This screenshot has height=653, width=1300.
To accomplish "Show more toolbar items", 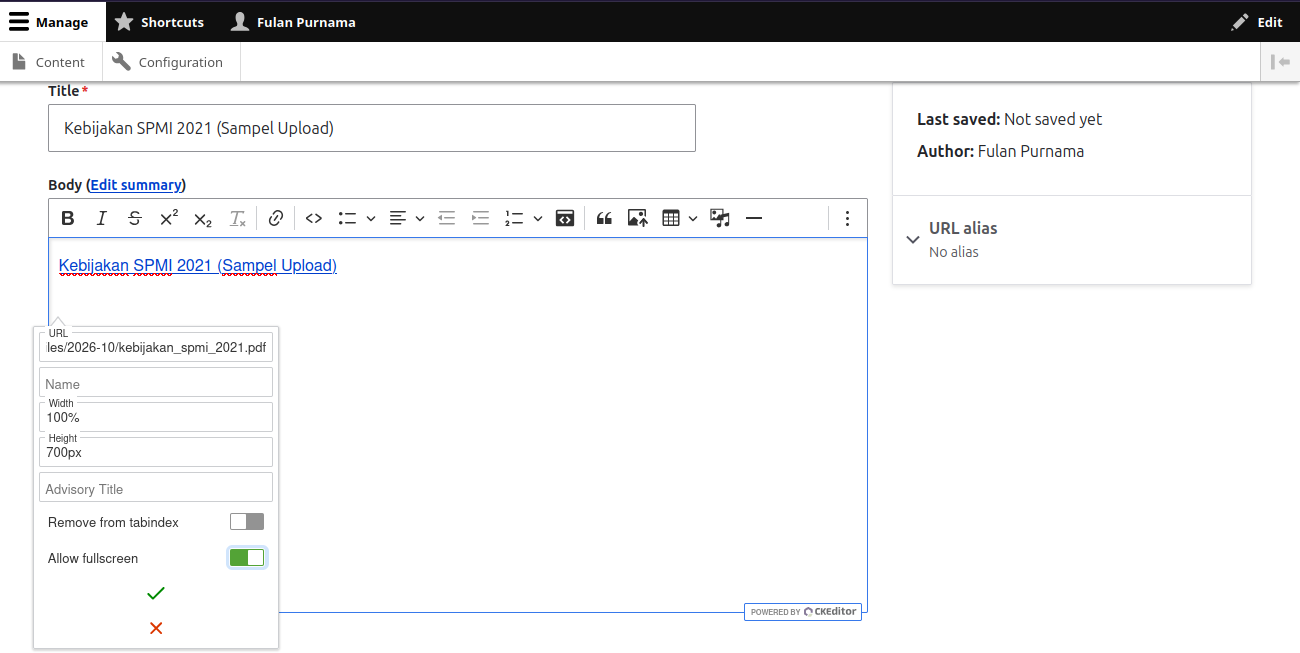I will pyautogui.click(x=847, y=218).
